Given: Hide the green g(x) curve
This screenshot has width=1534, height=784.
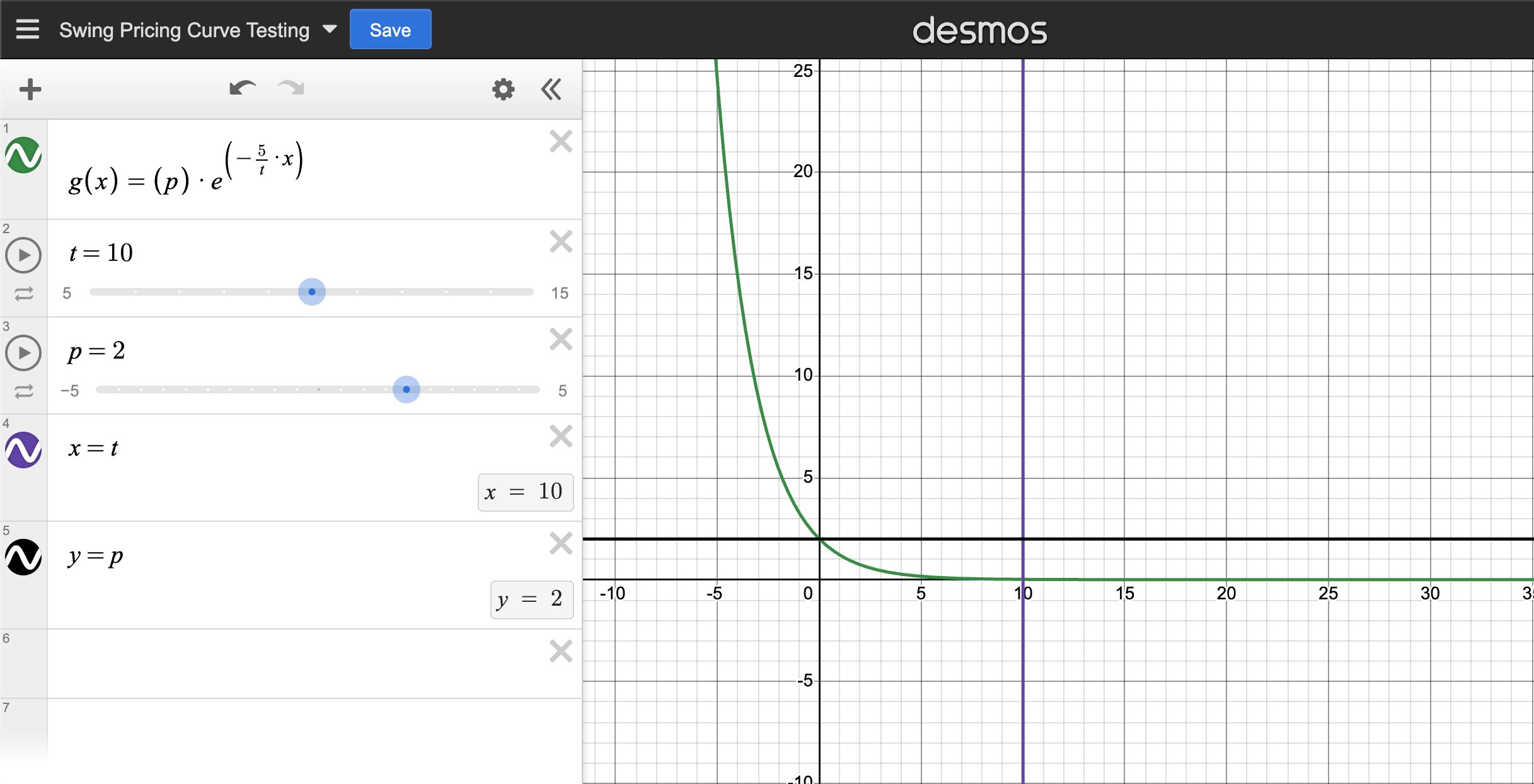Looking at the screenshot, I should [23, 155].
